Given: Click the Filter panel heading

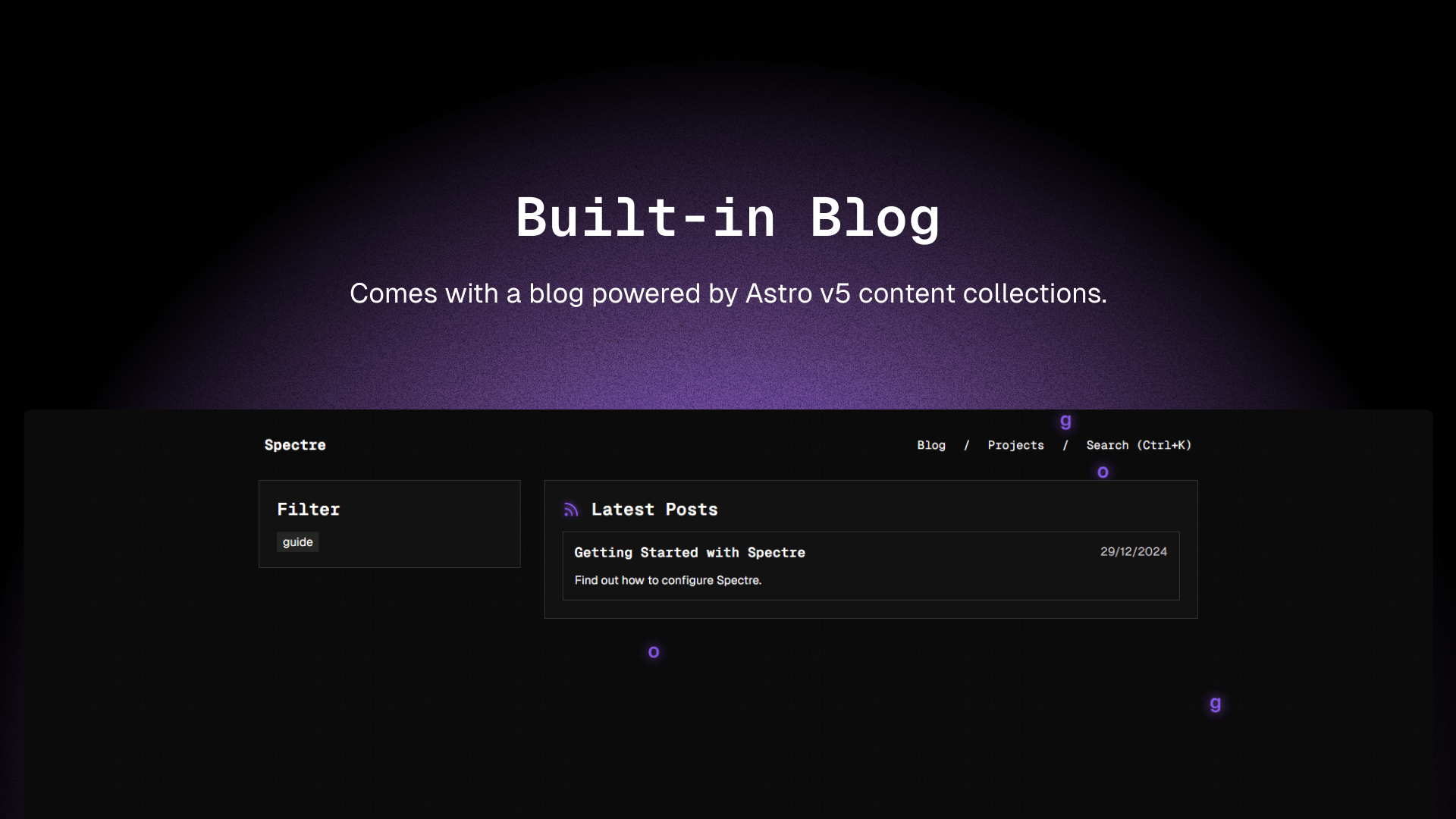Looking at the screenshot, I should click(308, 510).
